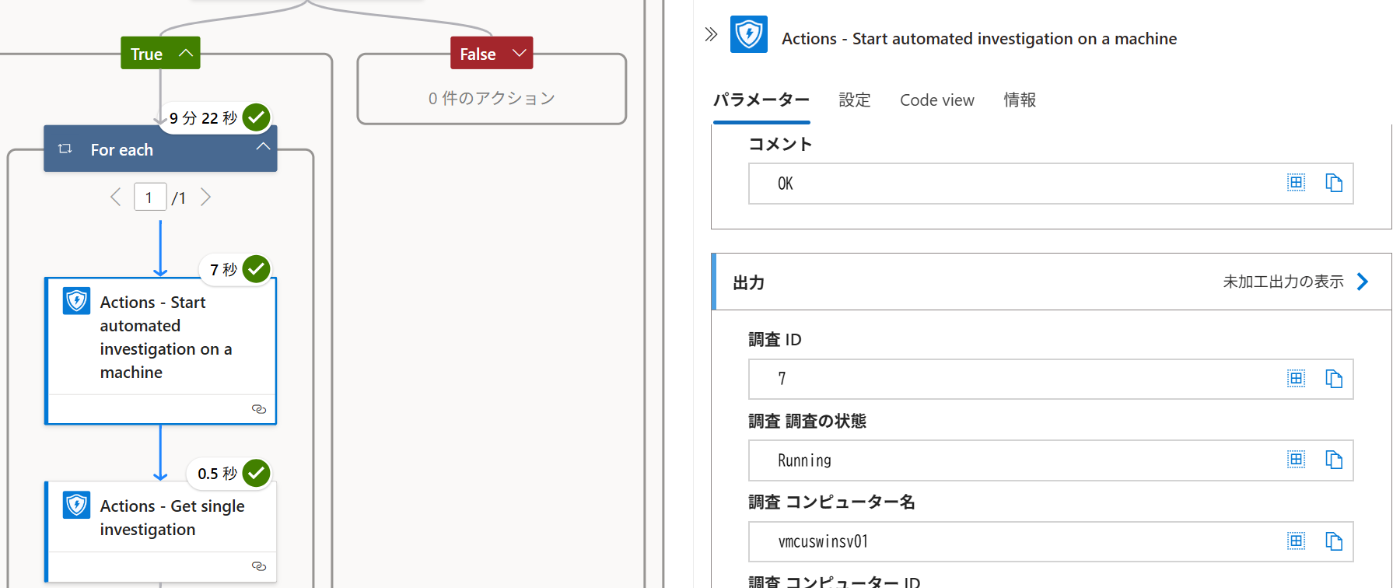Click the コメント field label
This screenshot has width=1400, height=588.
[x=781, y=143]
